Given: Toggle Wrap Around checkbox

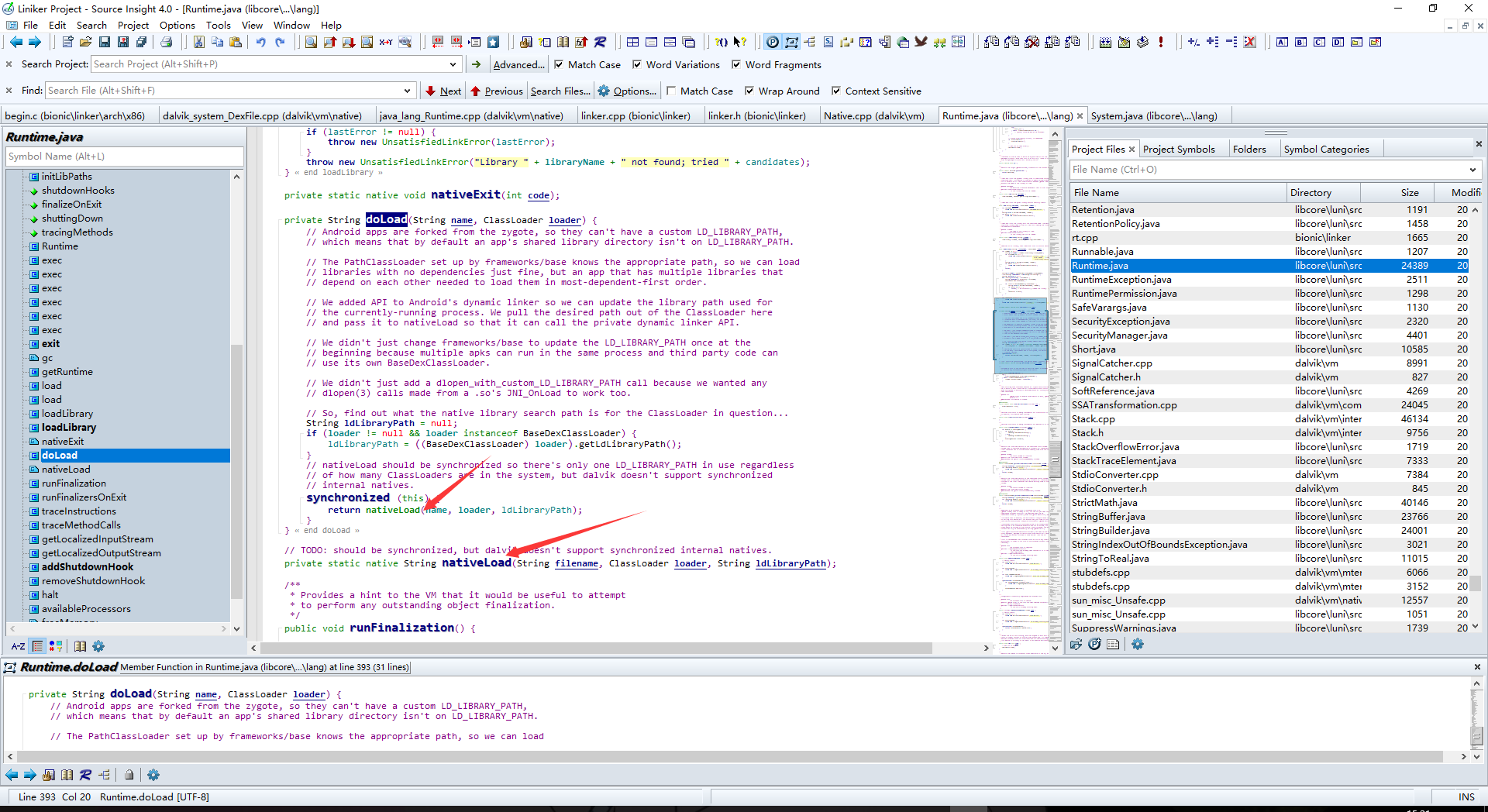Looking at the screenshot, I should click(x=749, y=91).
